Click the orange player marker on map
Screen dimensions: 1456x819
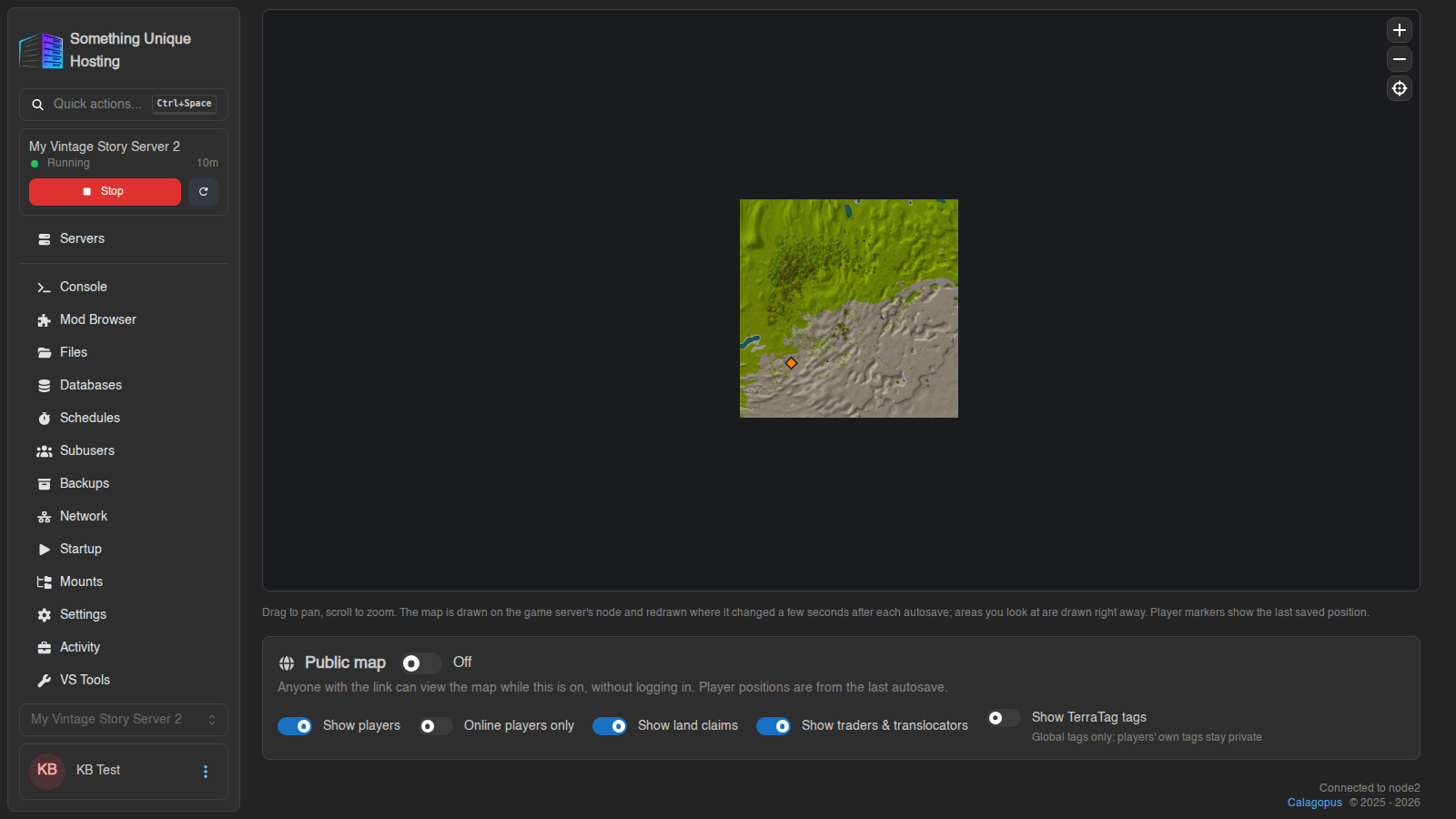point(791,363)
